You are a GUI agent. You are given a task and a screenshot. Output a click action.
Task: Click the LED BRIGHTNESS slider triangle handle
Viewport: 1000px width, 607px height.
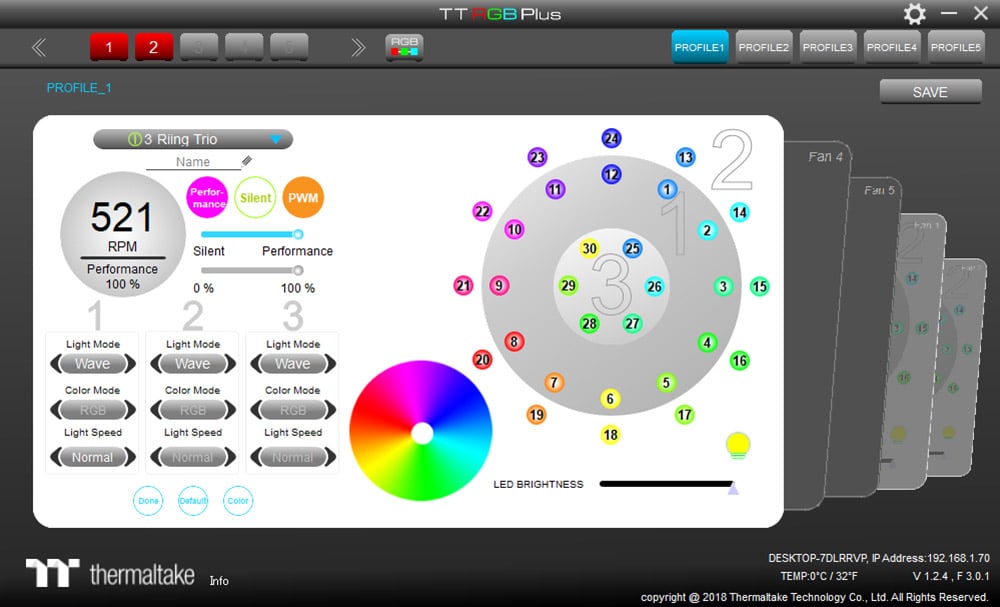pos(733,488)
